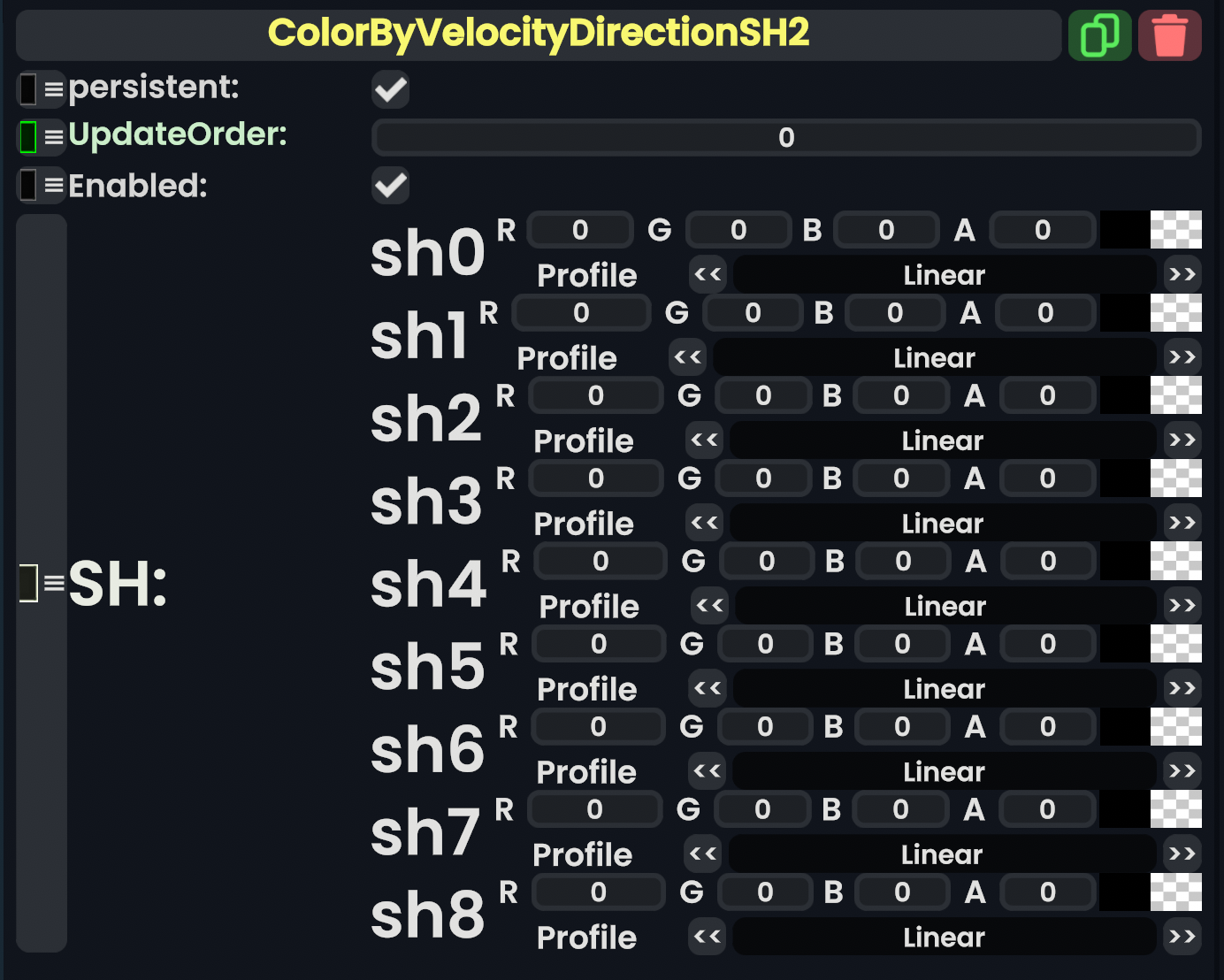Open the sh1 Linear profile selector
Image resolution: width=1224 pixels, height=980 pixels.
(x=934, y=357)
